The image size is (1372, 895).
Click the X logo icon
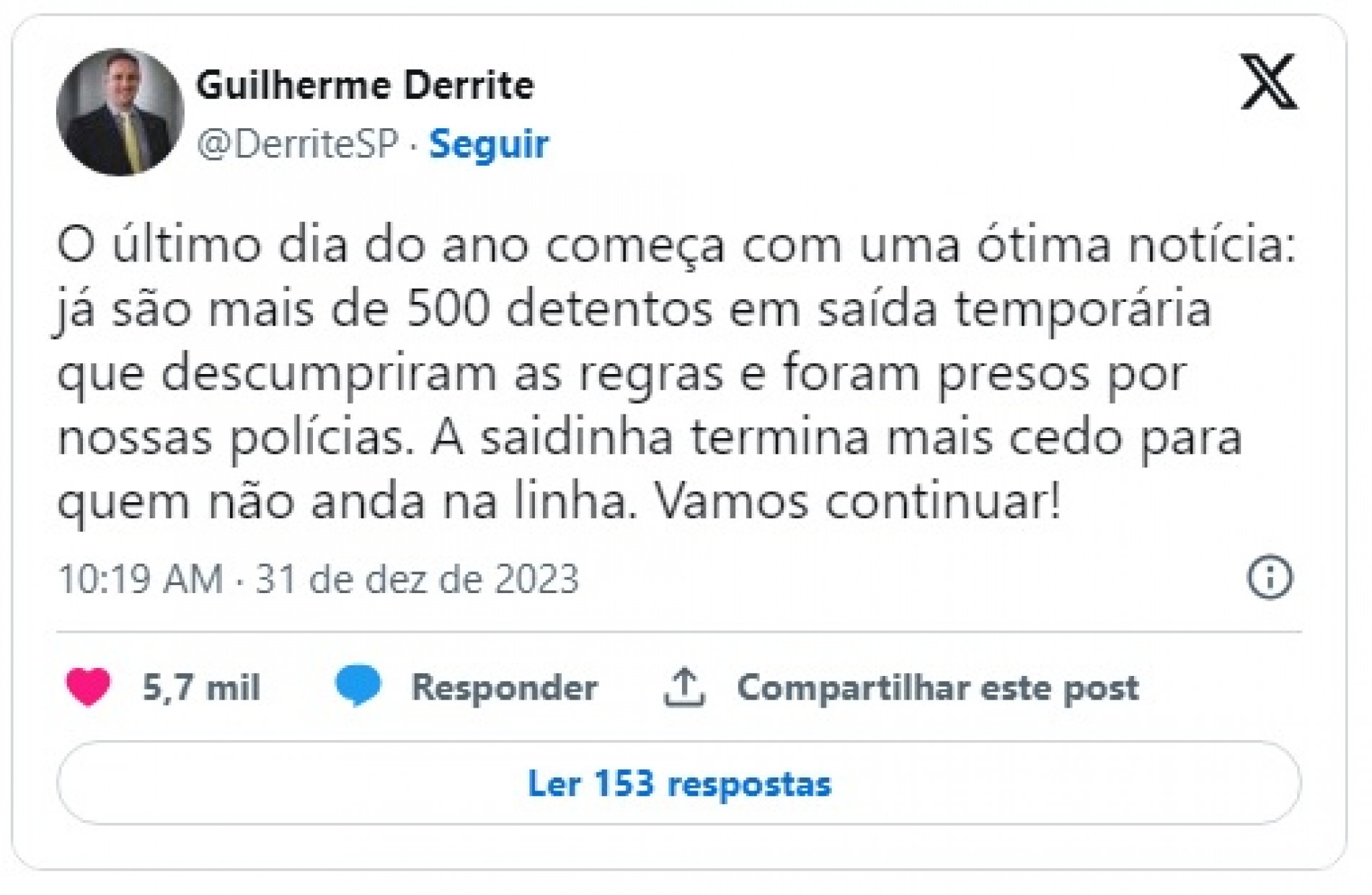[1269, 81]
